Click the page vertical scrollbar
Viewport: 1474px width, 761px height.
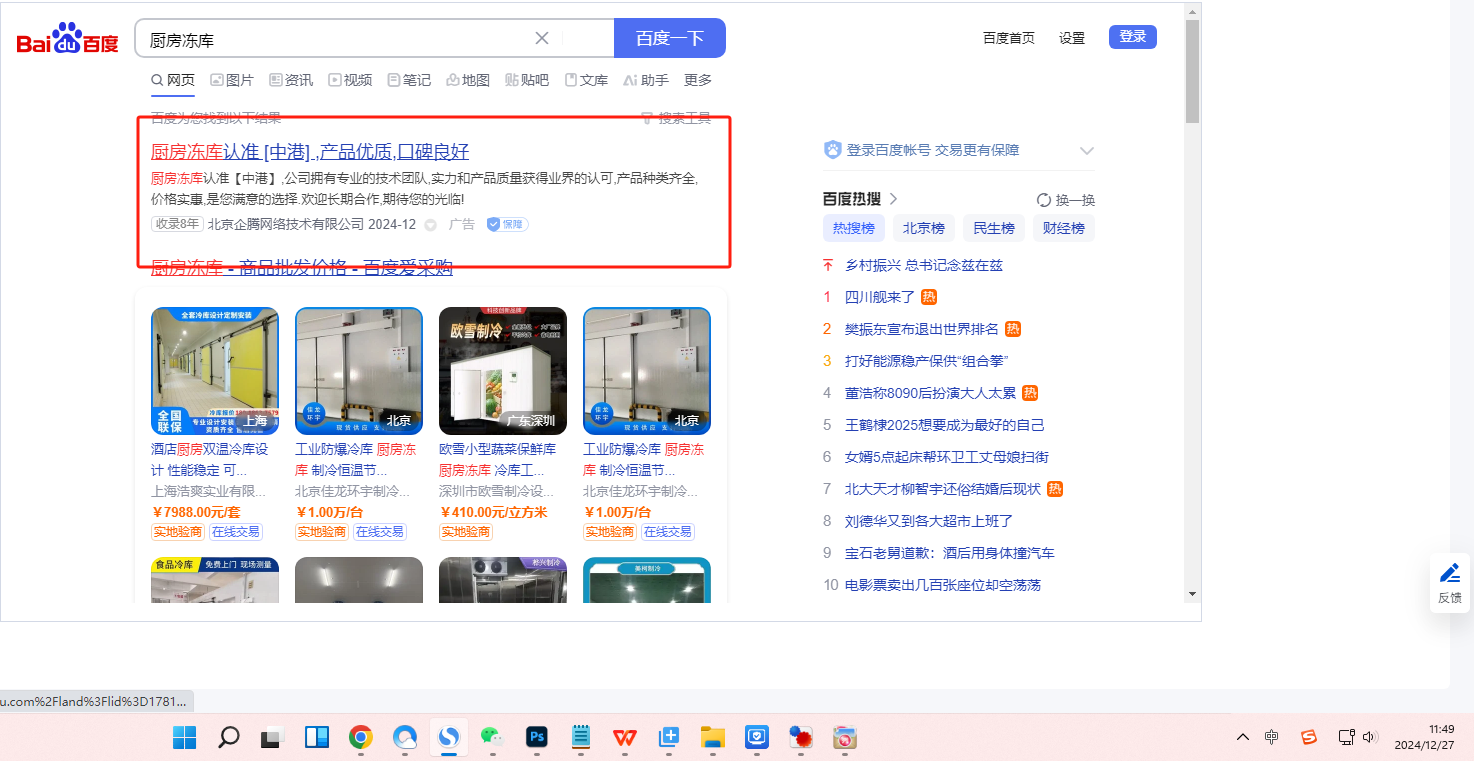click(x=1192, y=300)
